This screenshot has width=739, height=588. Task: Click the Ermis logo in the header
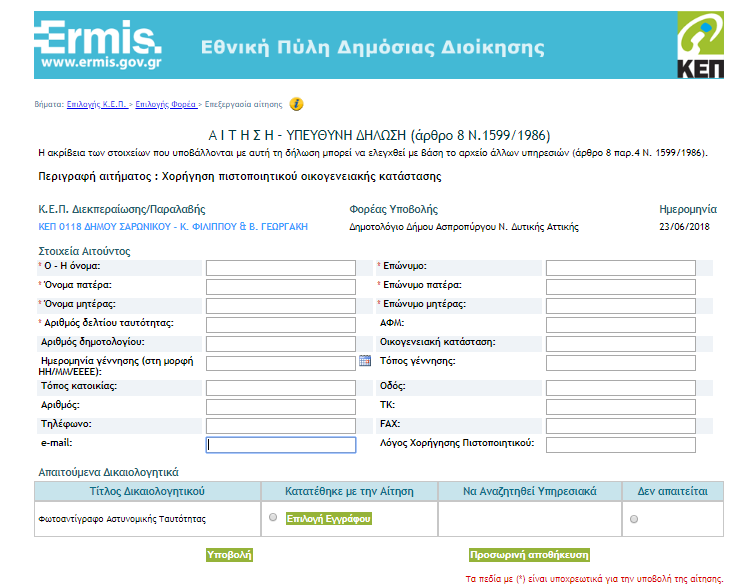tap(98, 46)
